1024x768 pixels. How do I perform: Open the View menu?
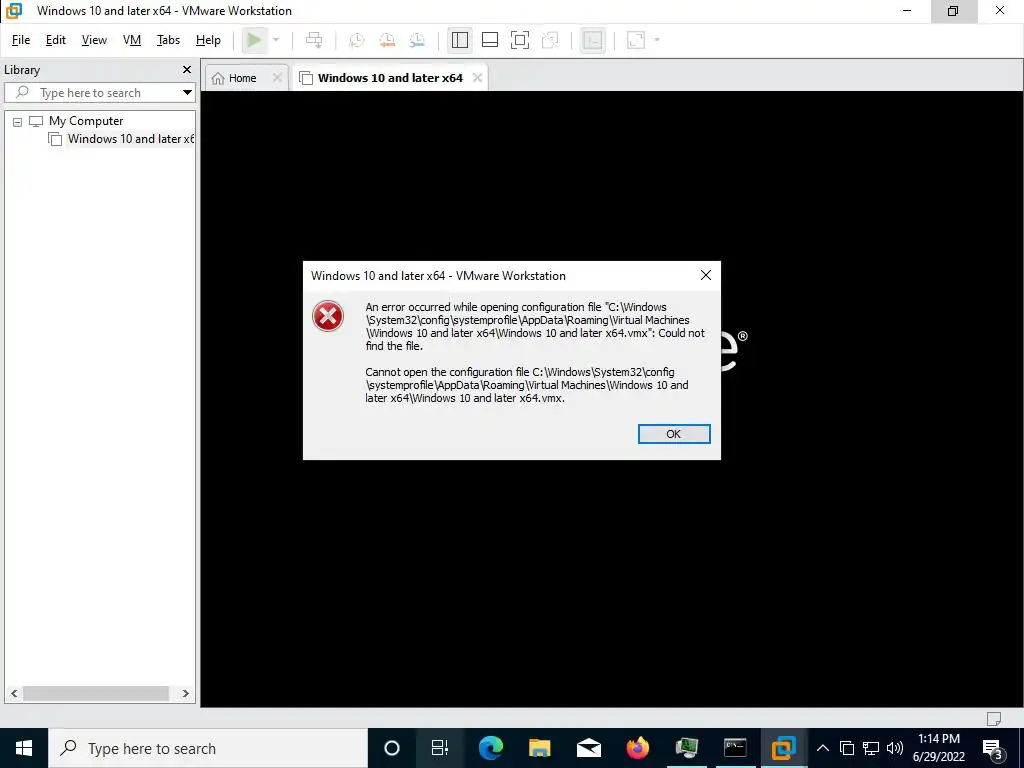pos(94,40)
